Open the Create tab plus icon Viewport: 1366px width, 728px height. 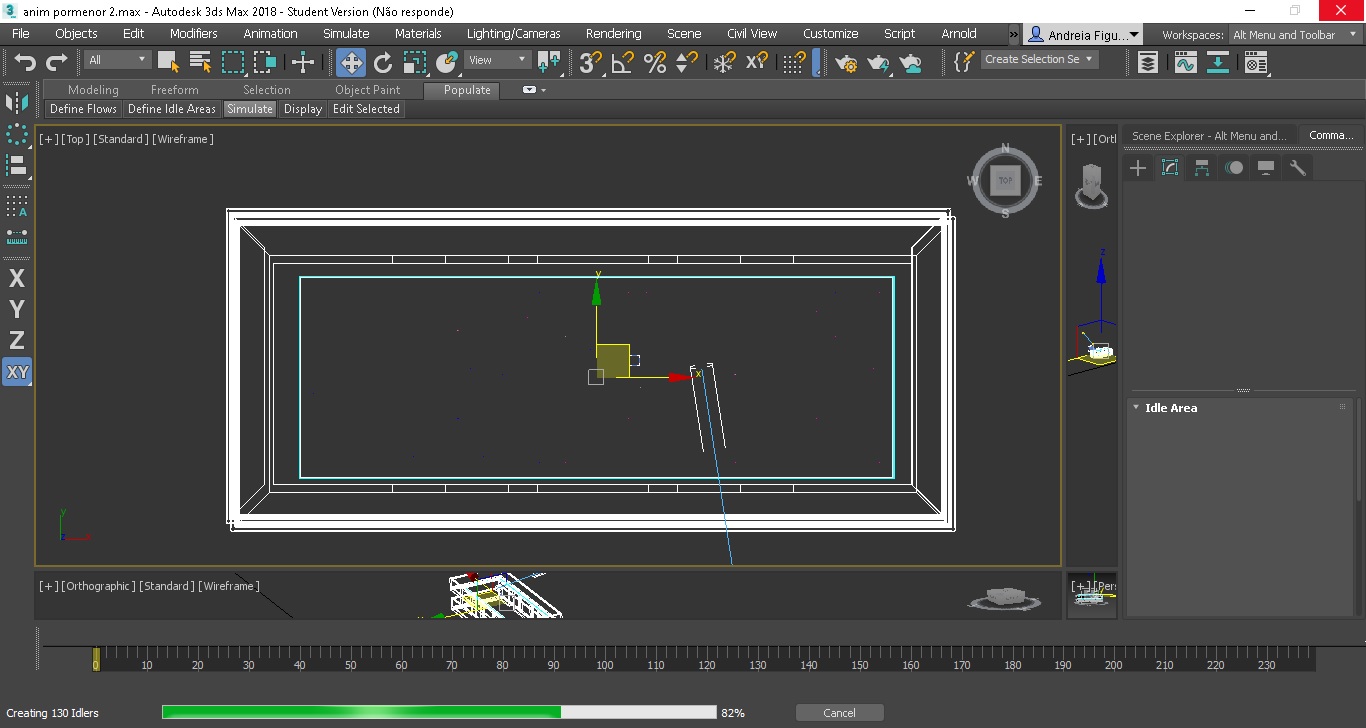1138,168
